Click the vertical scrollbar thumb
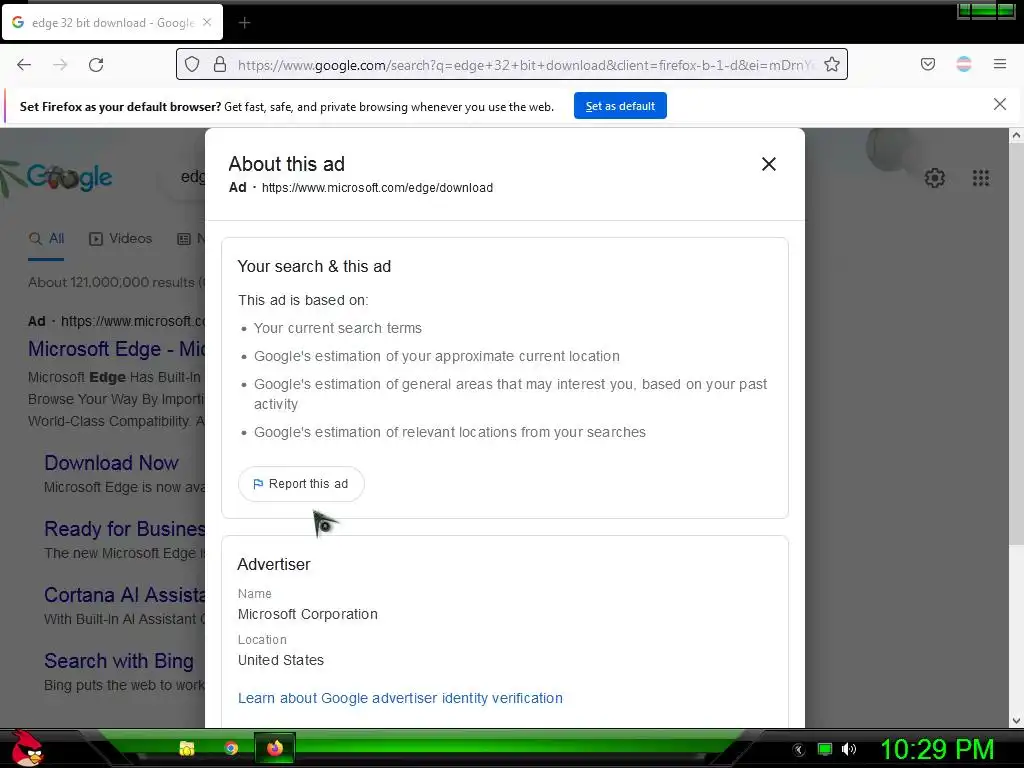The height and width of the screenshot is (768, 1024). 1016,343
